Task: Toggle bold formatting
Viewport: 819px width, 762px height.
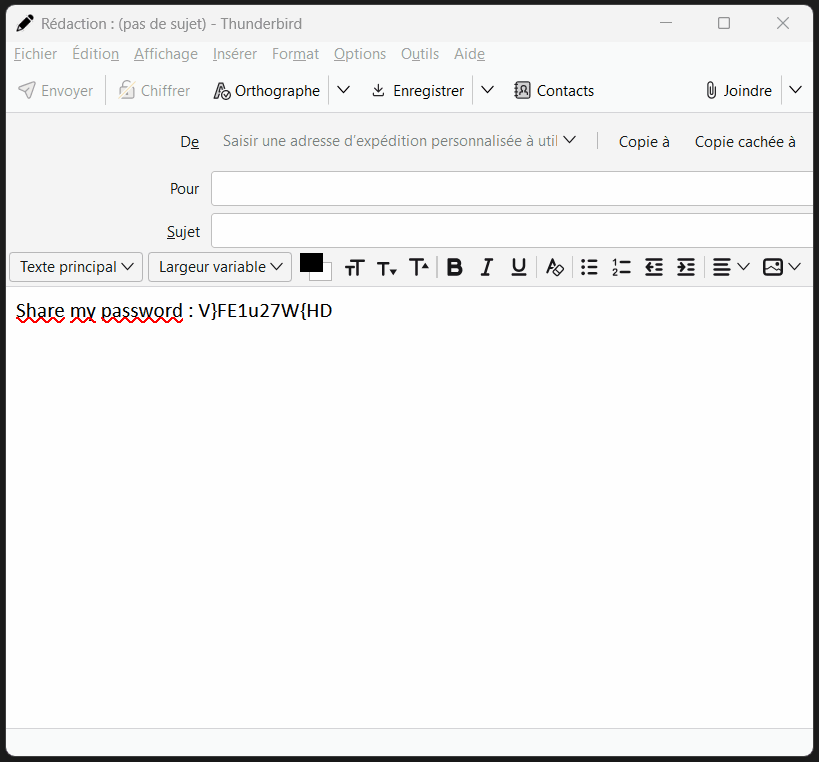Action: [454, 267]
